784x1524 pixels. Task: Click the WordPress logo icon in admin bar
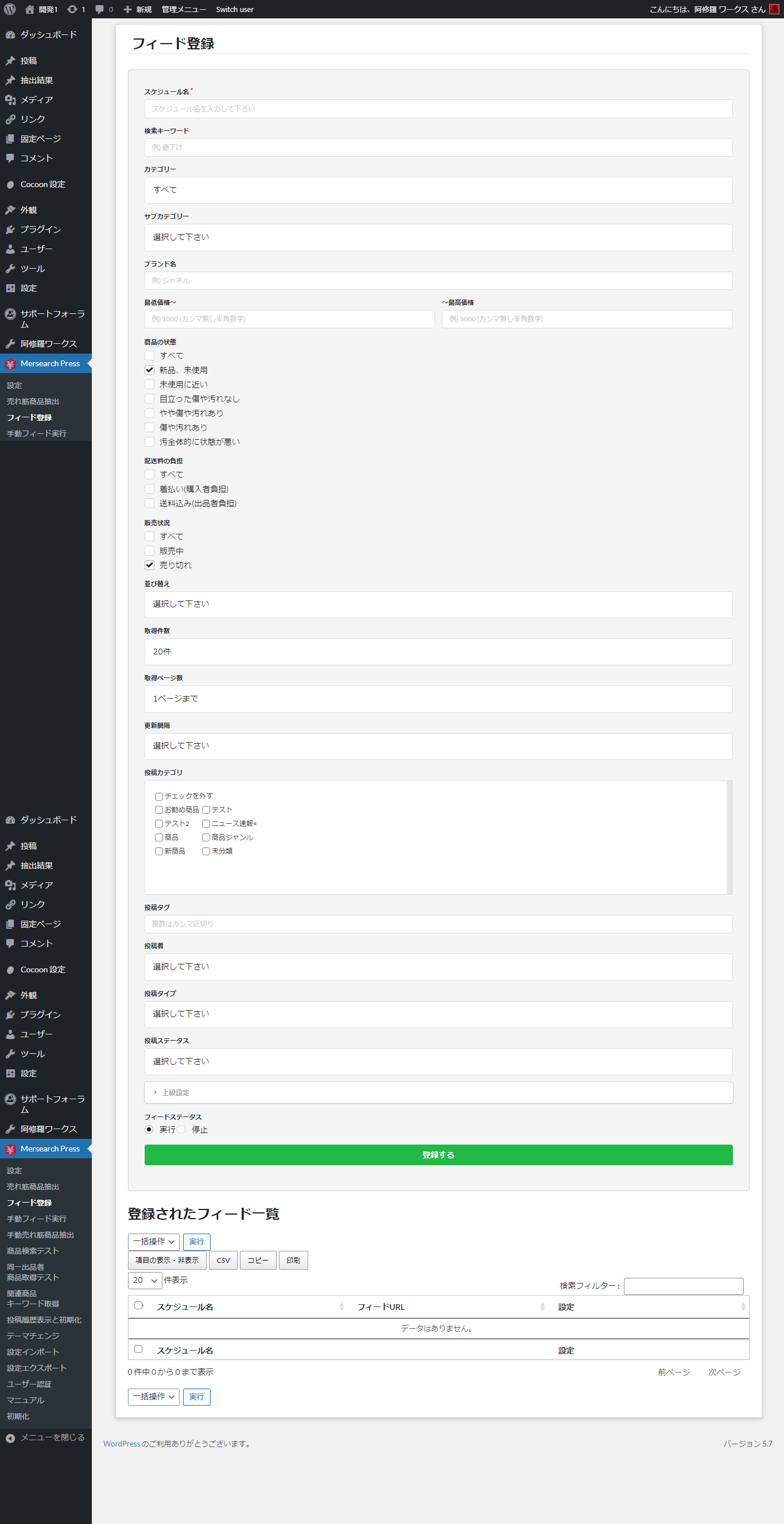coord(10,9)
